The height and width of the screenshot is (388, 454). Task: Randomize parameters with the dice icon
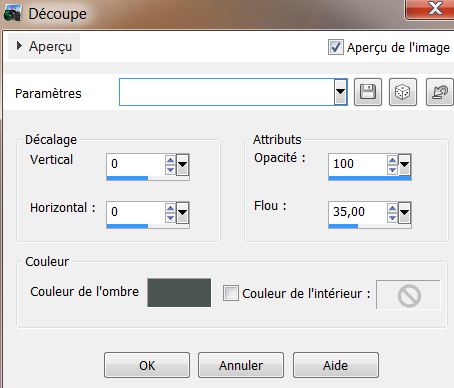[x=403, y=92]
